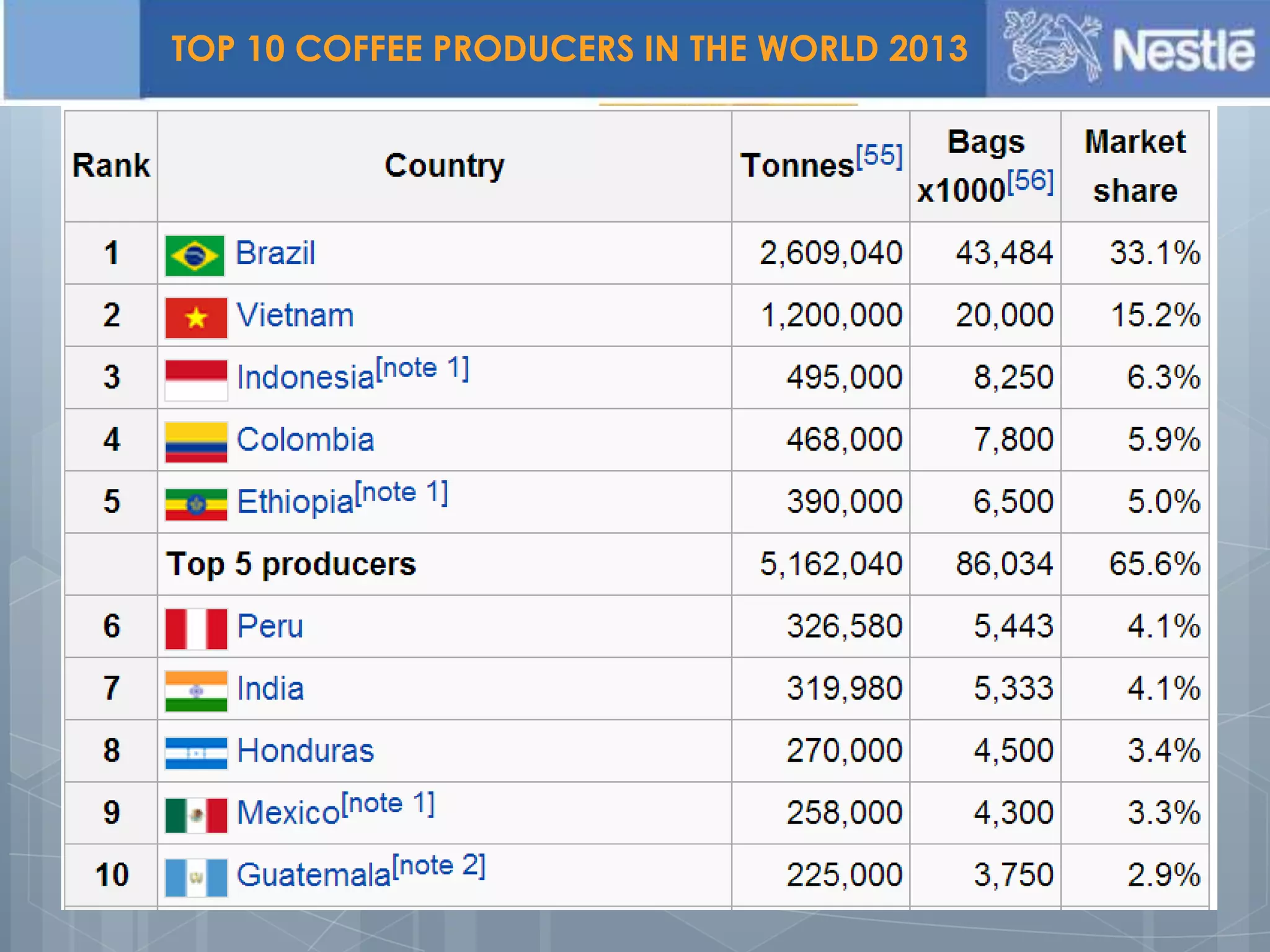Open the Ethiopia country link
1270x952 pixels.
pyautogui.click(x=295, y=501)
